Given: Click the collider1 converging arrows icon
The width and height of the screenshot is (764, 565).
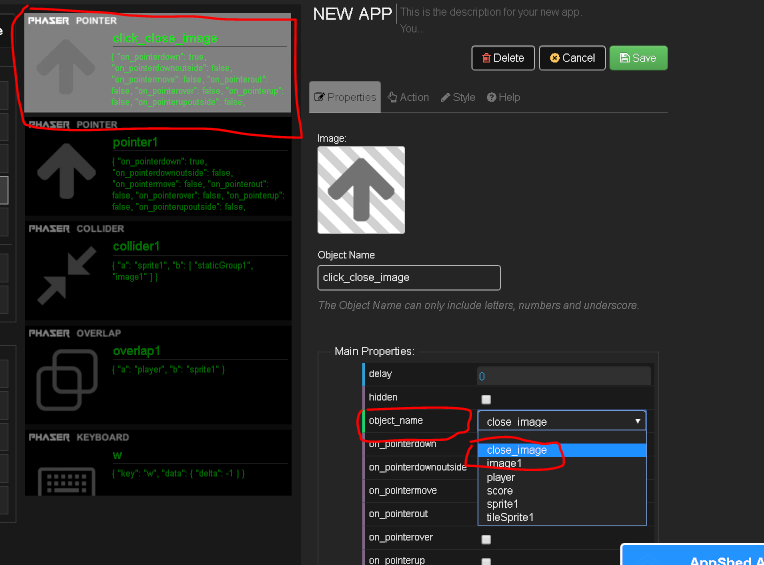Looking at the screenshot, I should pos(67,276).
